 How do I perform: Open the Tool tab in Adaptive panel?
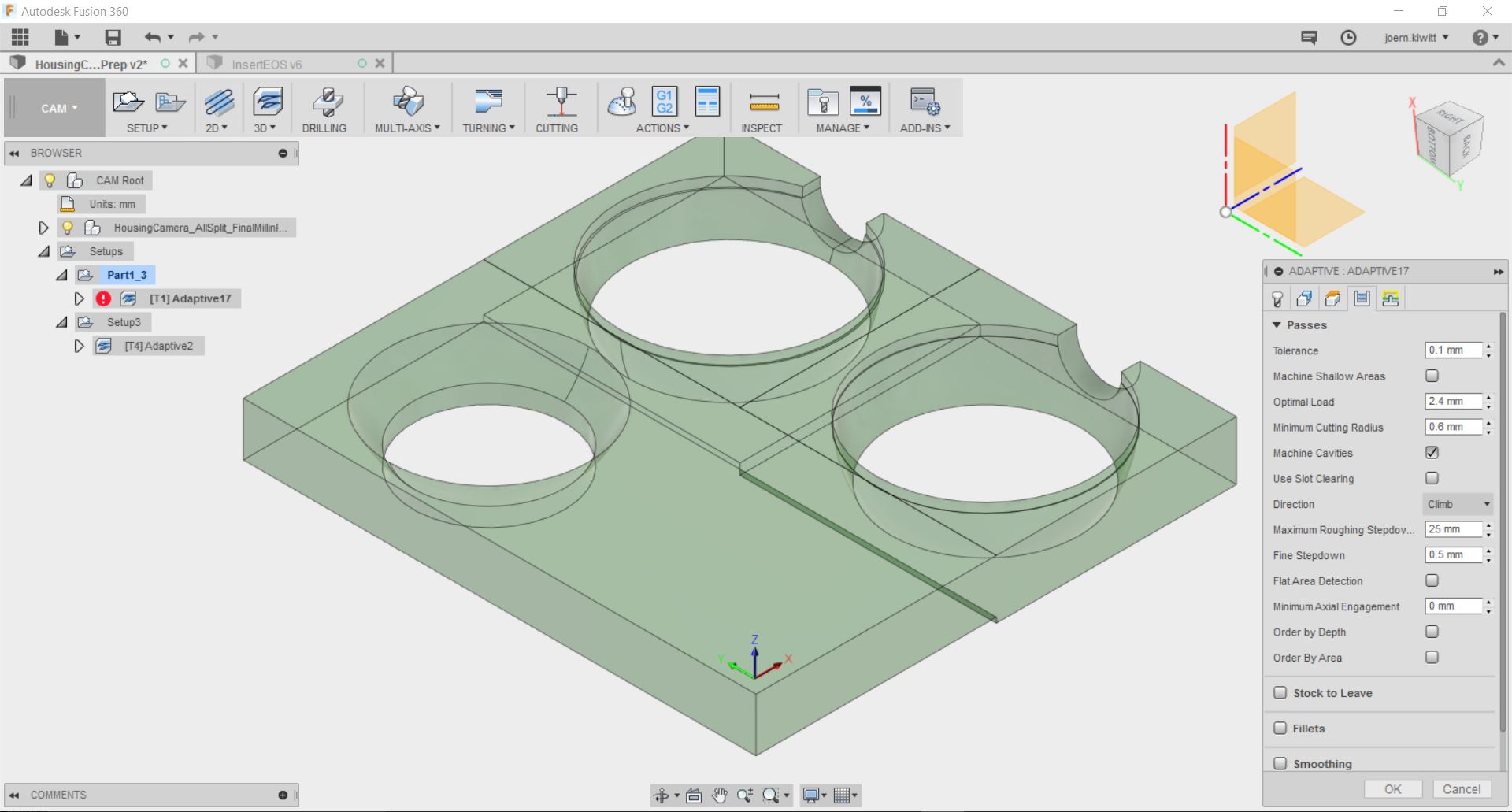[1277, 298]
